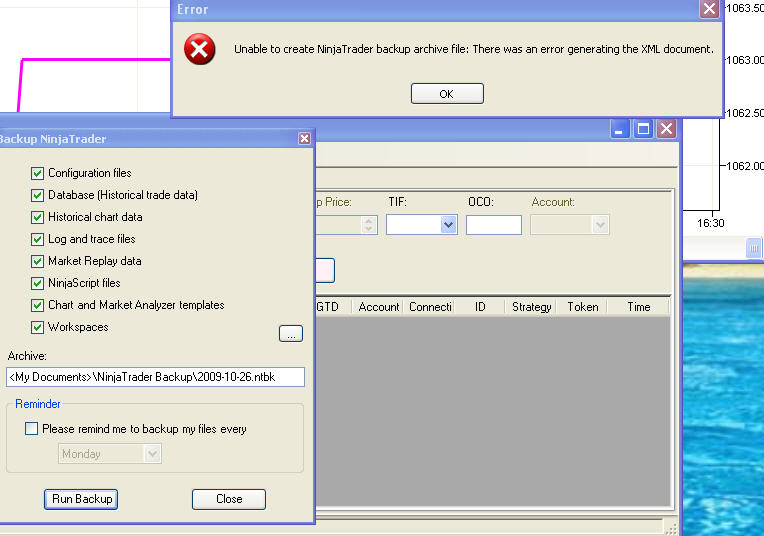Close Backup NinjaTrader dialog with X
The image size is (764, 536).
pos(305,139)
